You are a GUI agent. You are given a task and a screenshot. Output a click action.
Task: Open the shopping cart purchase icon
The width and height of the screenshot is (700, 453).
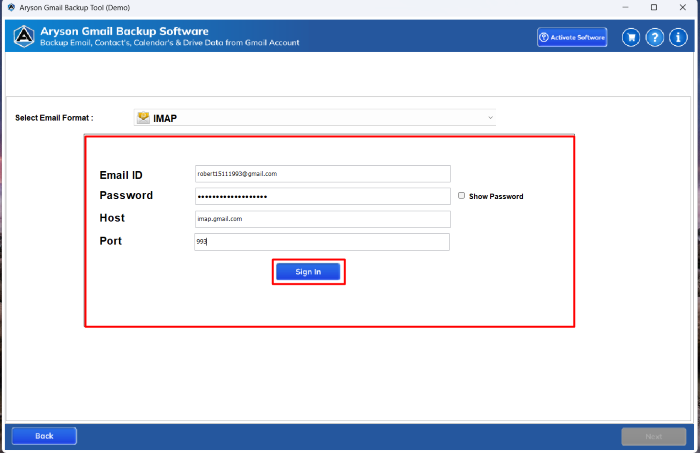point(631,37)
